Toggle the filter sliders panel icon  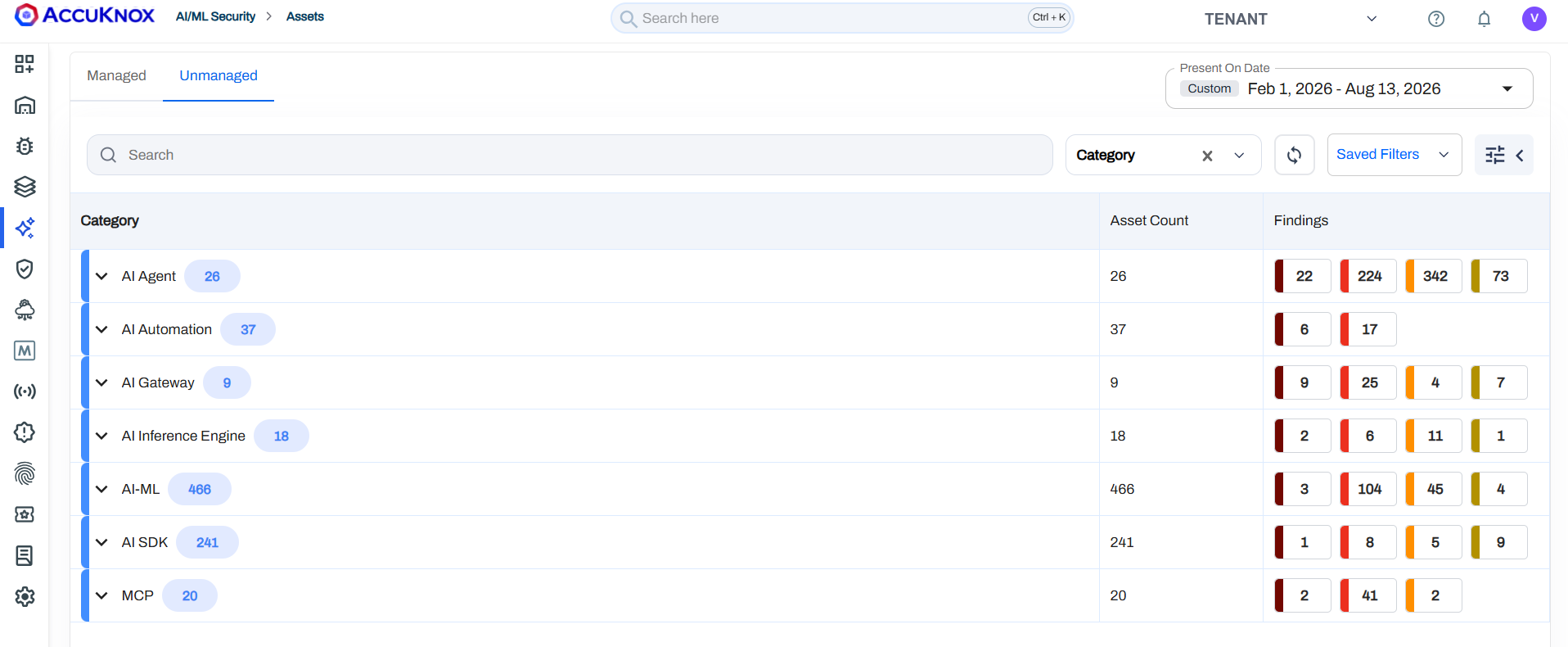pos(1503,155)
